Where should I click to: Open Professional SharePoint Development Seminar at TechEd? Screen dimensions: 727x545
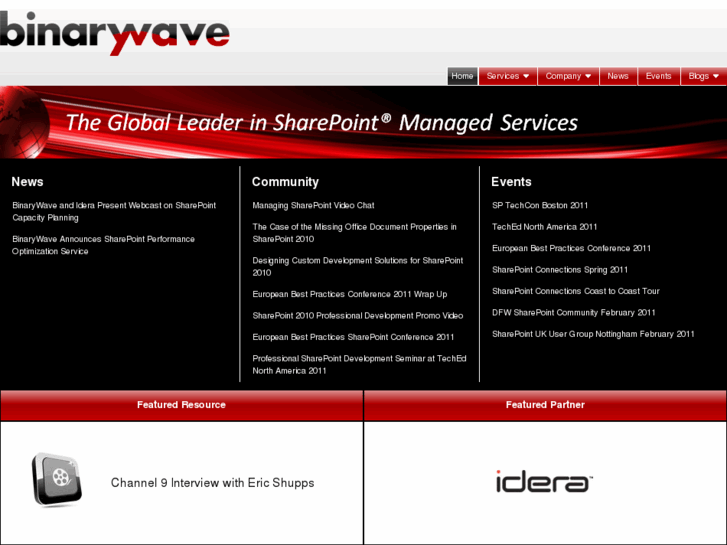click(x=359, y=365)
